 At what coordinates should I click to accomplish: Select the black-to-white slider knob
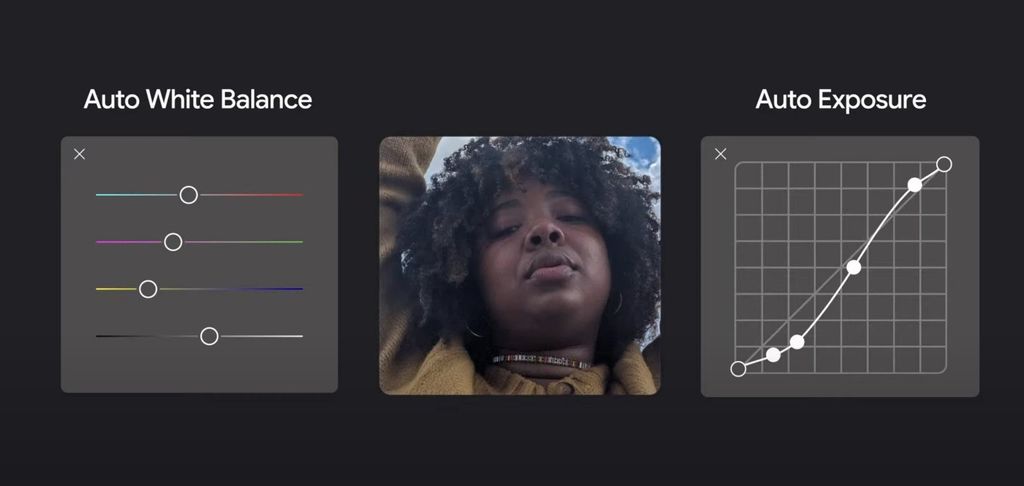pos(209,336)
